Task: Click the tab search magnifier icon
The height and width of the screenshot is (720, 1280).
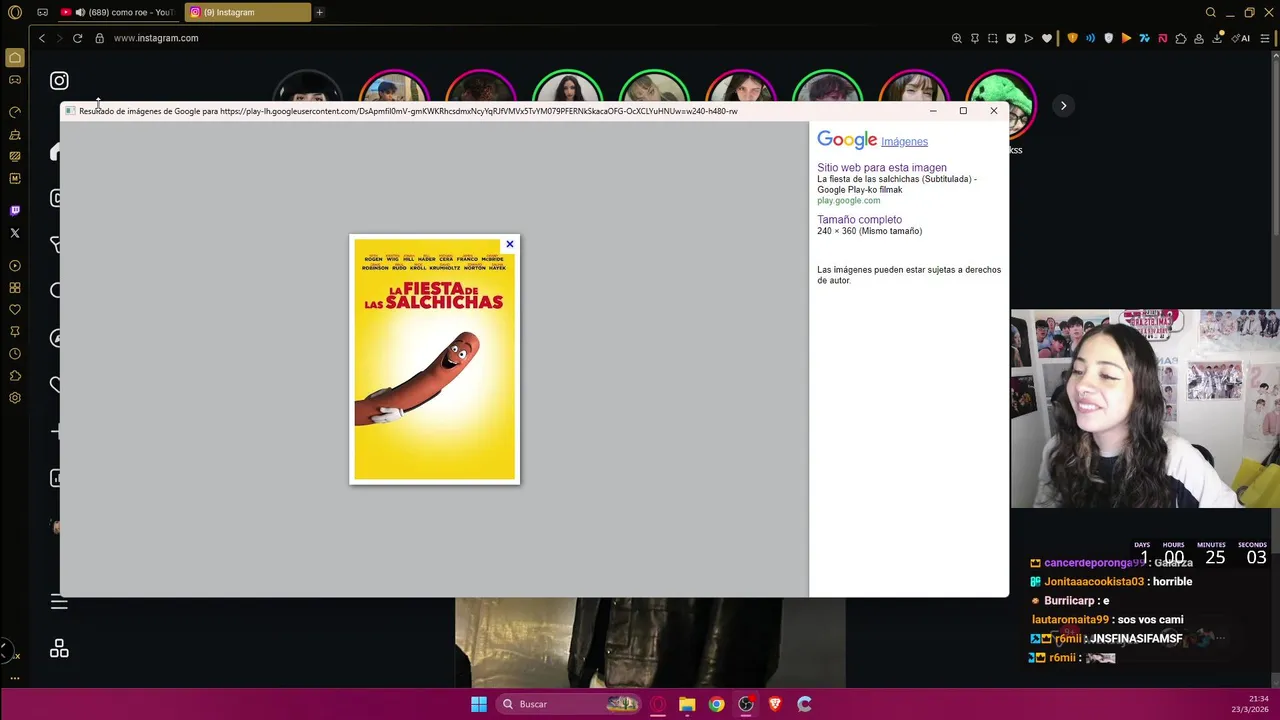Action: point(1211,12)
